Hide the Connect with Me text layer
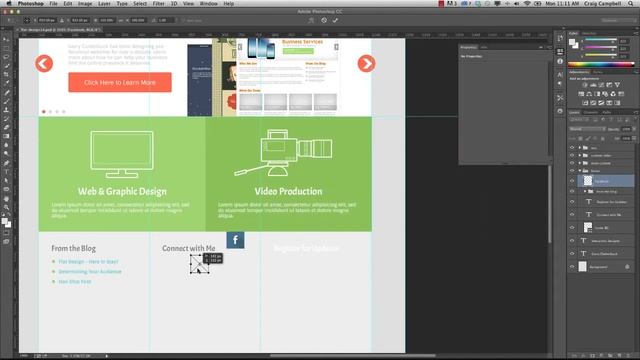Image resolution: width=640 pixels, height=360 pixels. [x=572, y=214]
